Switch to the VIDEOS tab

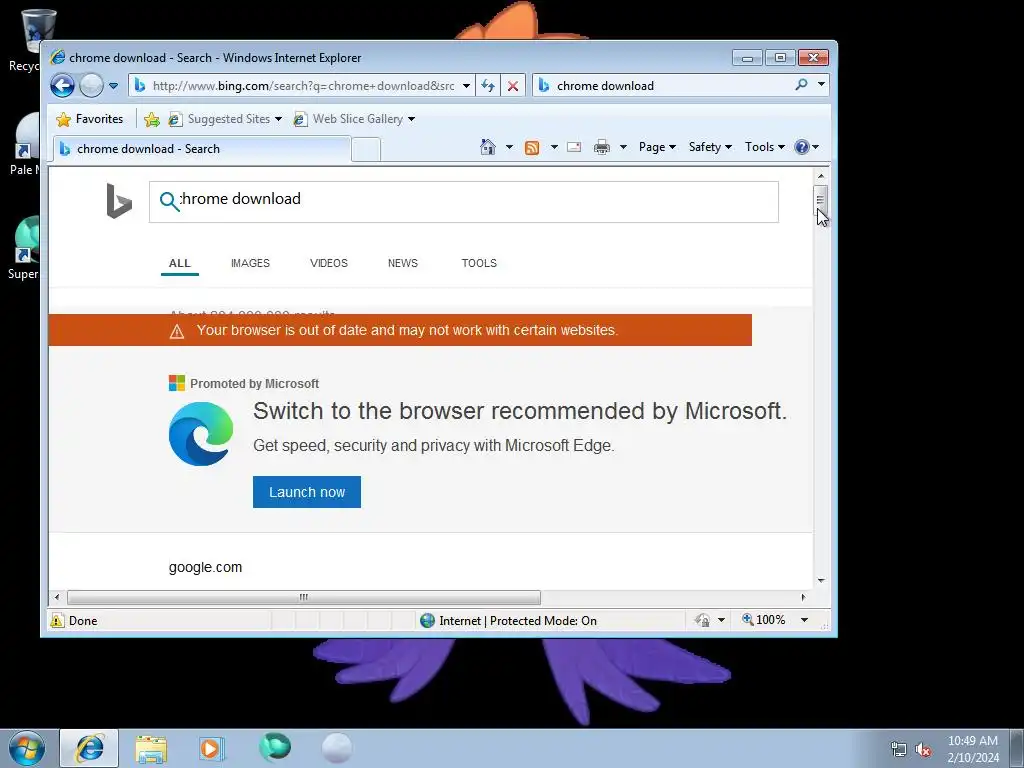pos(328,263)
